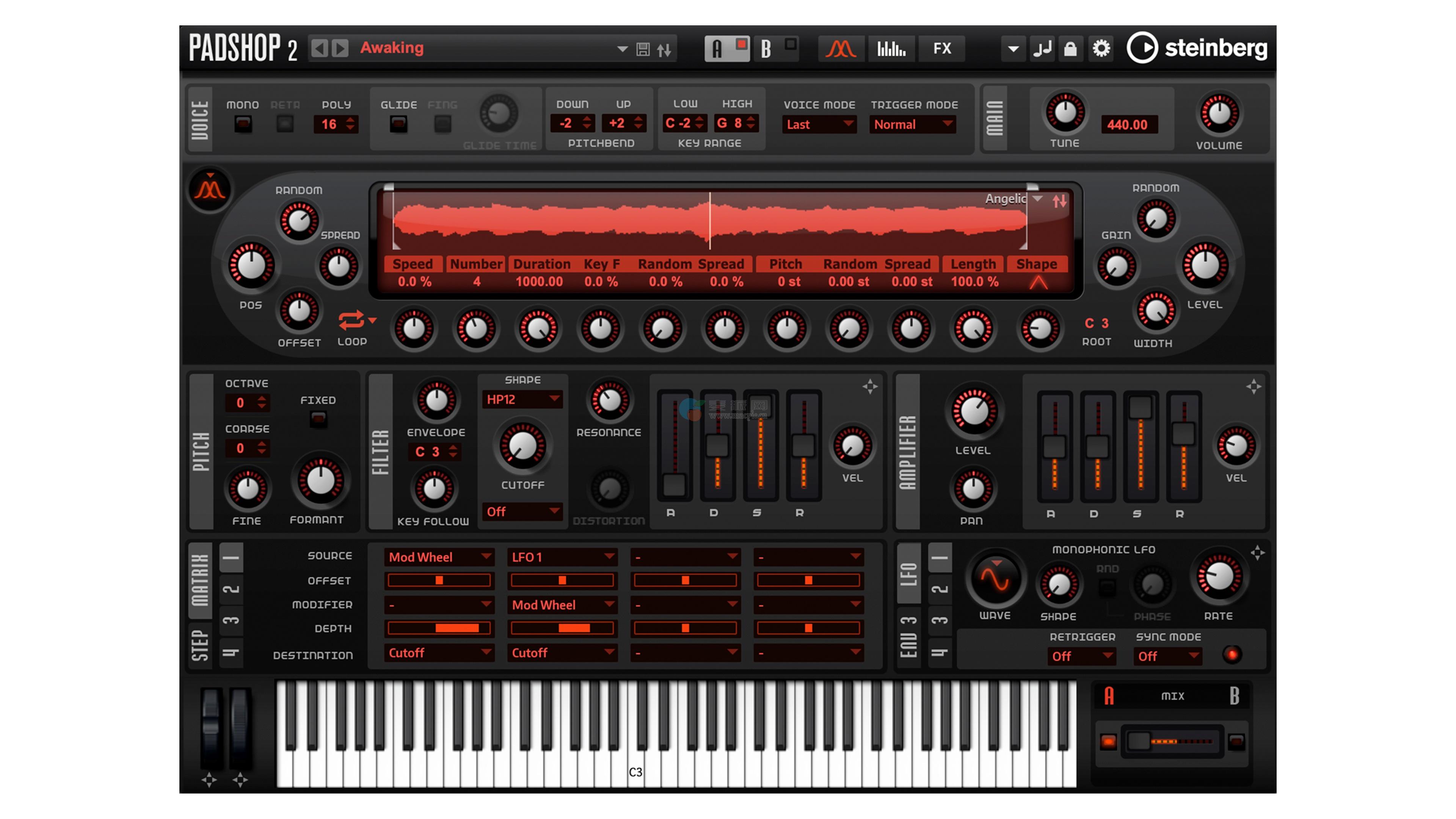Click the MIDI note icon in toolbar

(1042, 49)
